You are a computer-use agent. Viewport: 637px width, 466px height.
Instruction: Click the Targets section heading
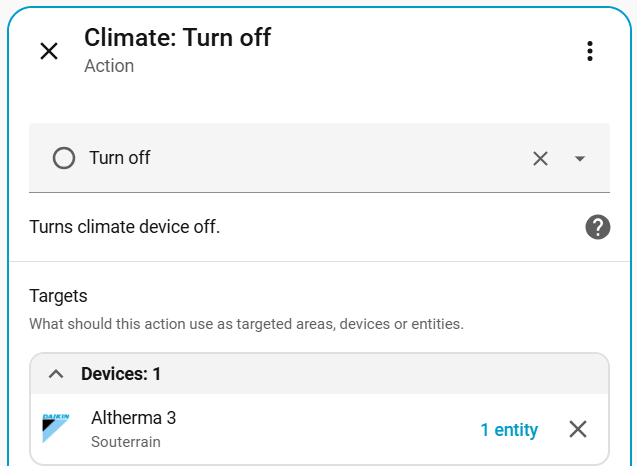[x=58, y=296]
